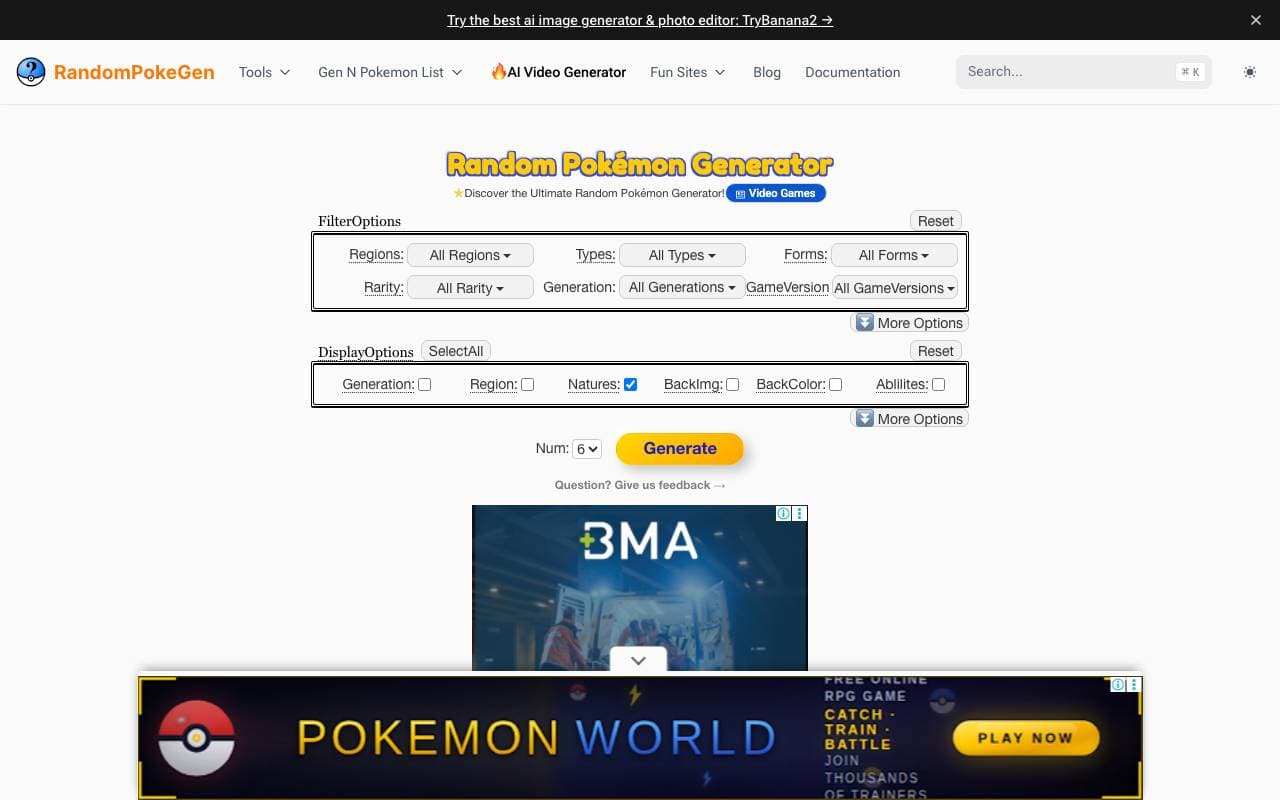
Task: Click the Types filter label
Action: pos(596,255)
